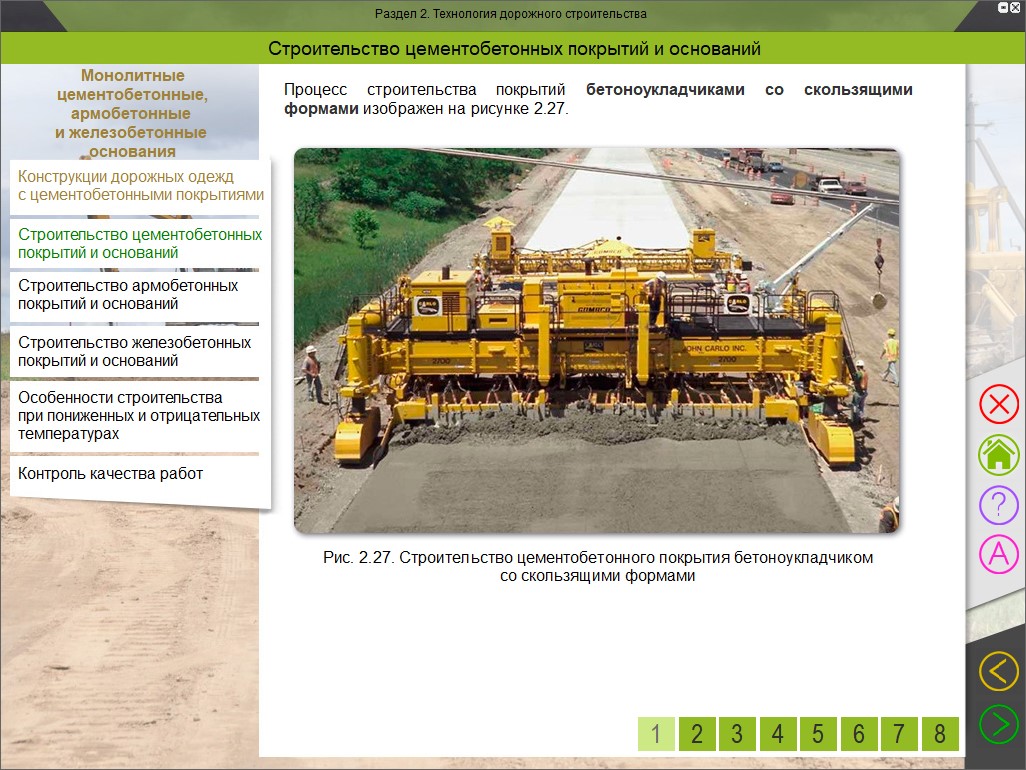Select 'Строительство цементобетонных покрытий' menu item

140,243
